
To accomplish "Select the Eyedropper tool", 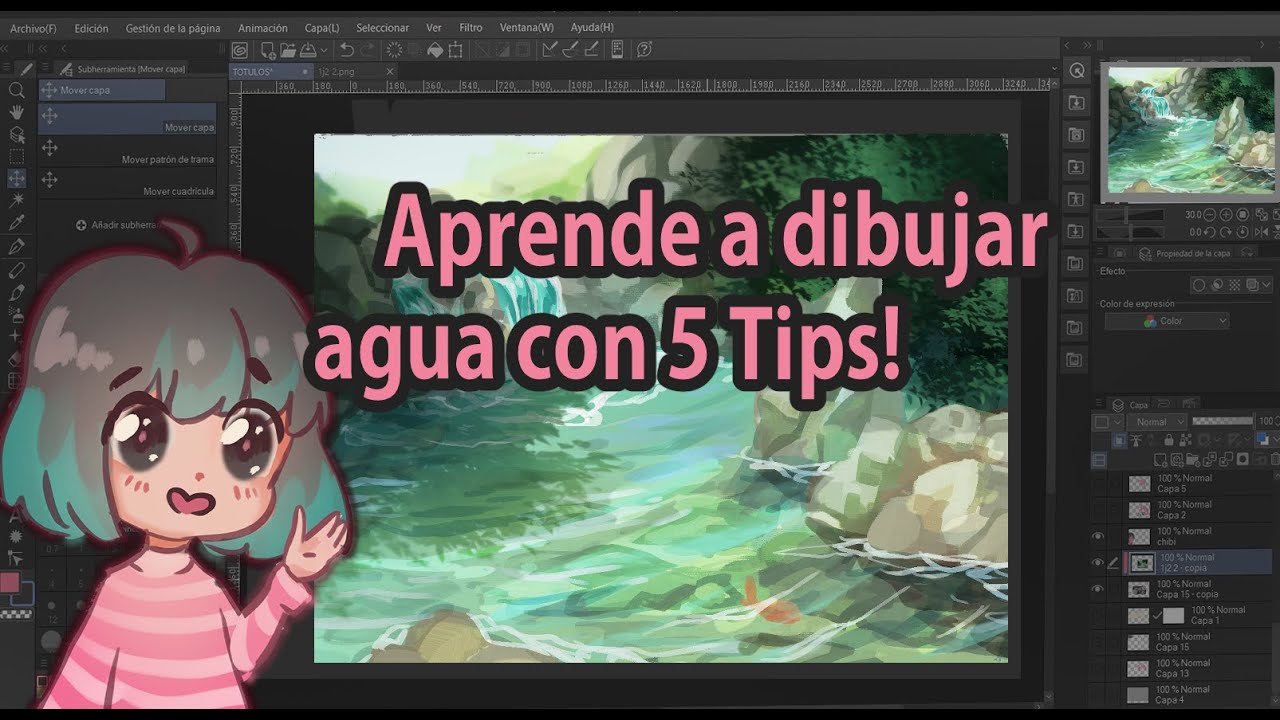I will [x=17, y=223].
